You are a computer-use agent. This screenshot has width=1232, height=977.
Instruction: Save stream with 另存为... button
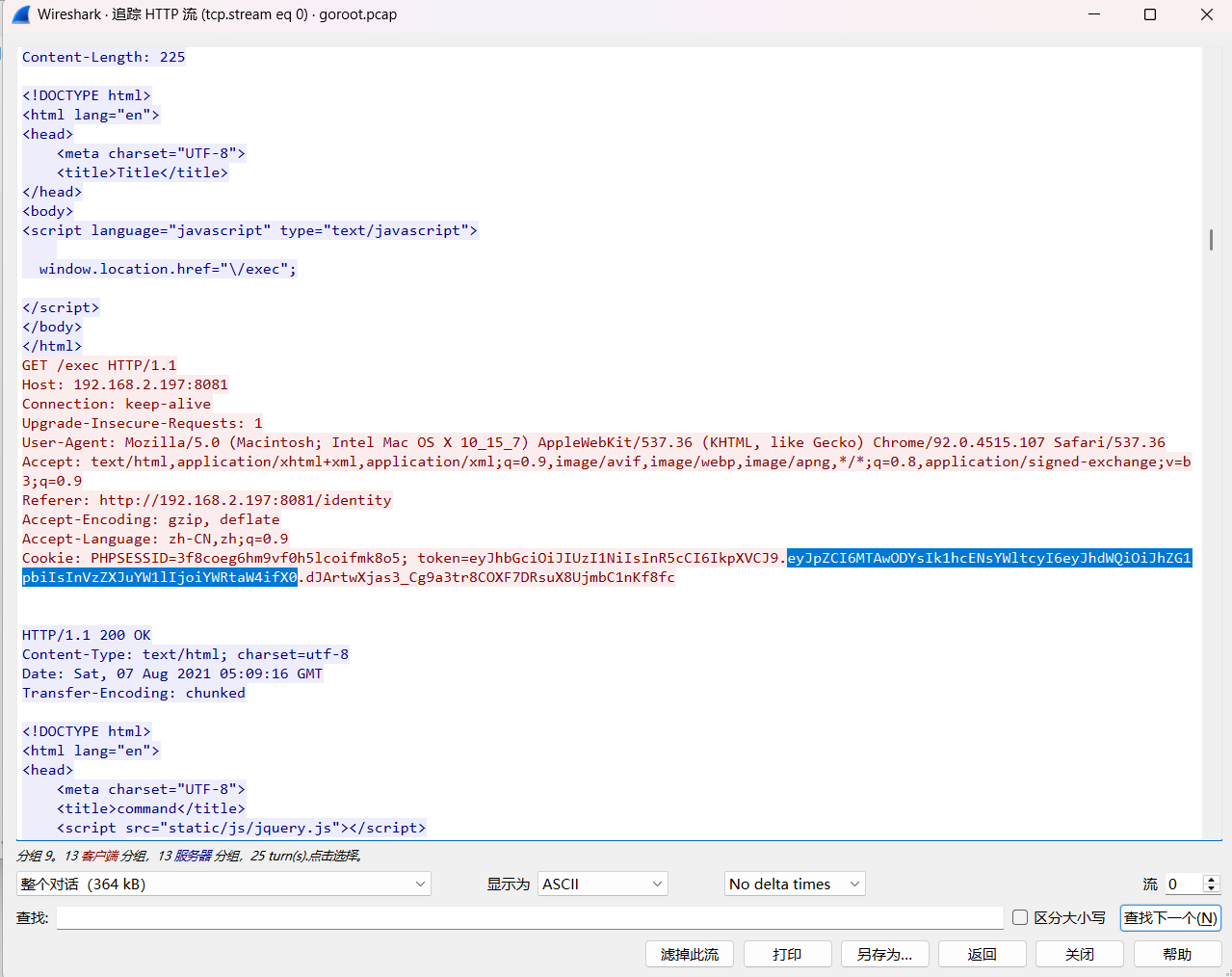[x=884, y=954]
